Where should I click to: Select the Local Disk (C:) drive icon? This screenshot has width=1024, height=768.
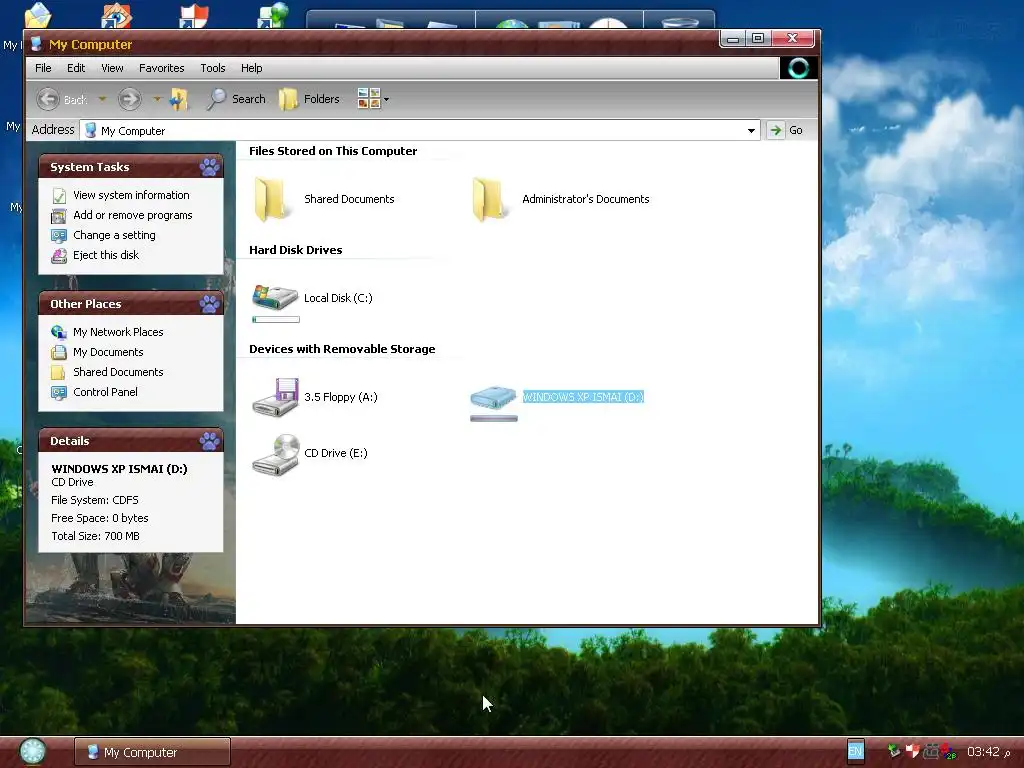coord(275,296)
